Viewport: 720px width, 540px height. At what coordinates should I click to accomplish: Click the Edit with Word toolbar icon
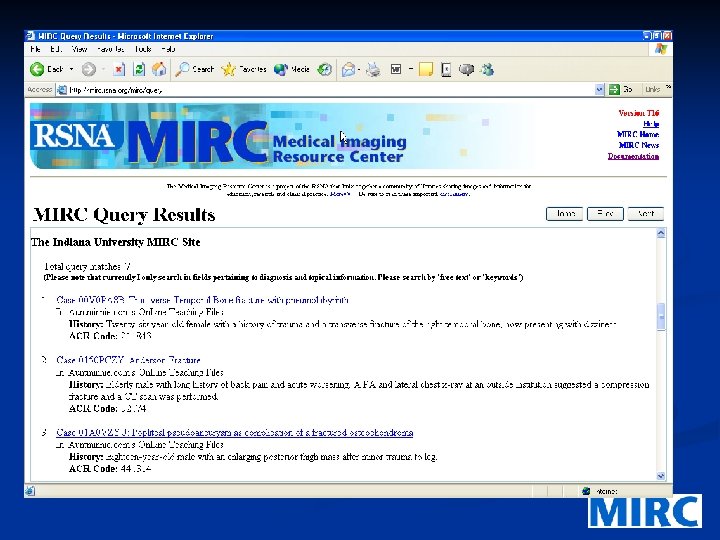[x=396, y=69]
